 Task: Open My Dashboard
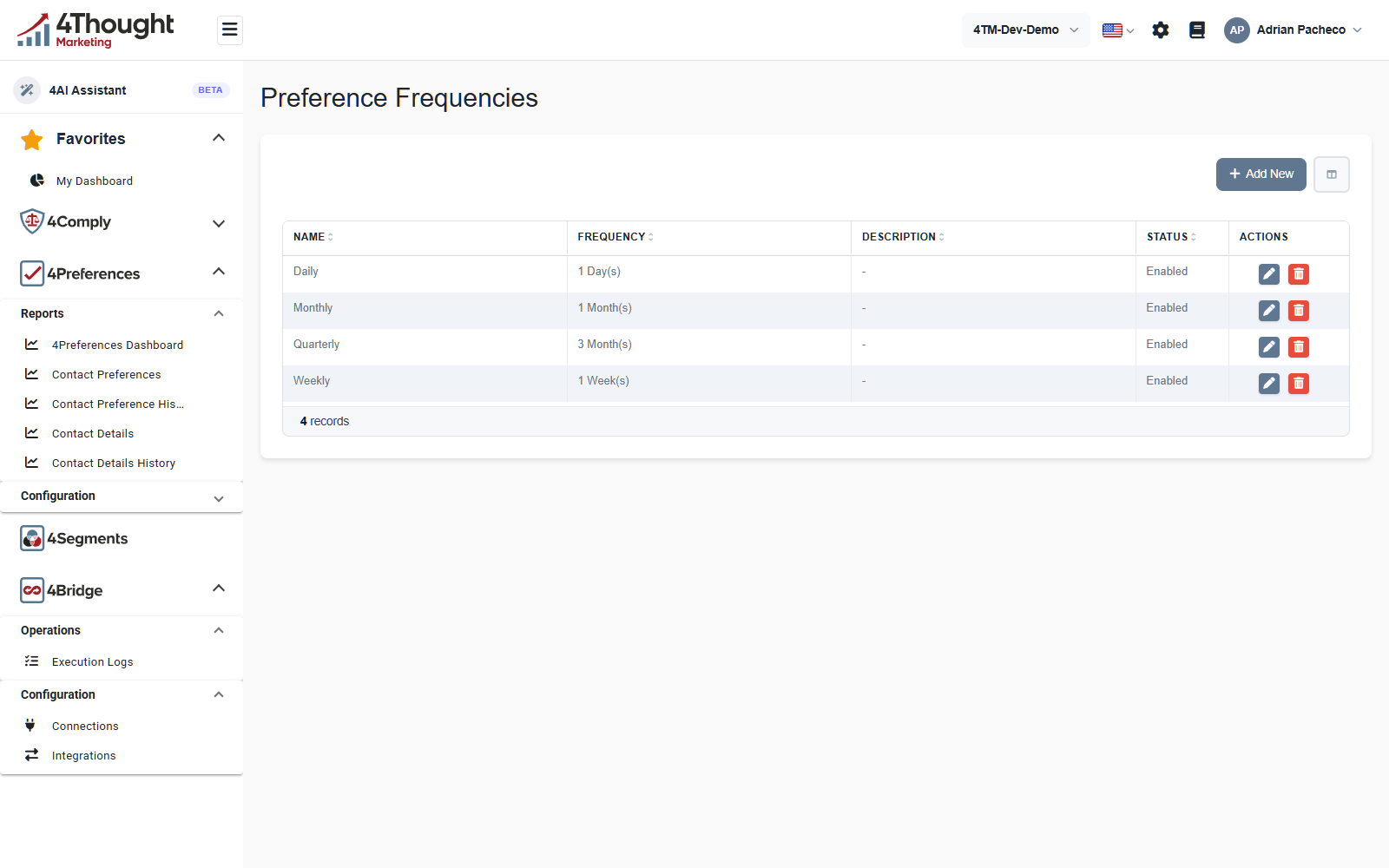pos(95,181)
